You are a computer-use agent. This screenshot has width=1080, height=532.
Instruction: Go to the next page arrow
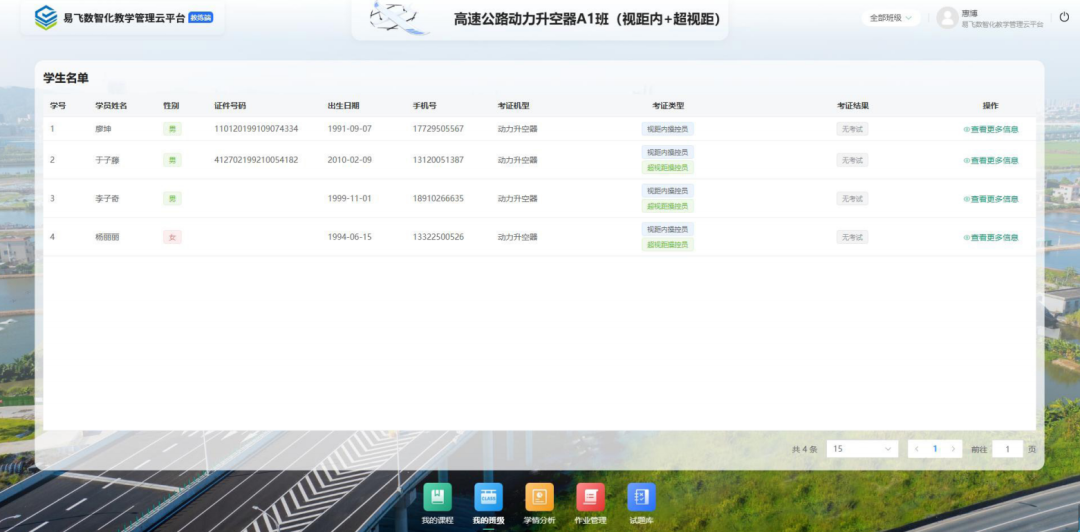tap(954, 449)
